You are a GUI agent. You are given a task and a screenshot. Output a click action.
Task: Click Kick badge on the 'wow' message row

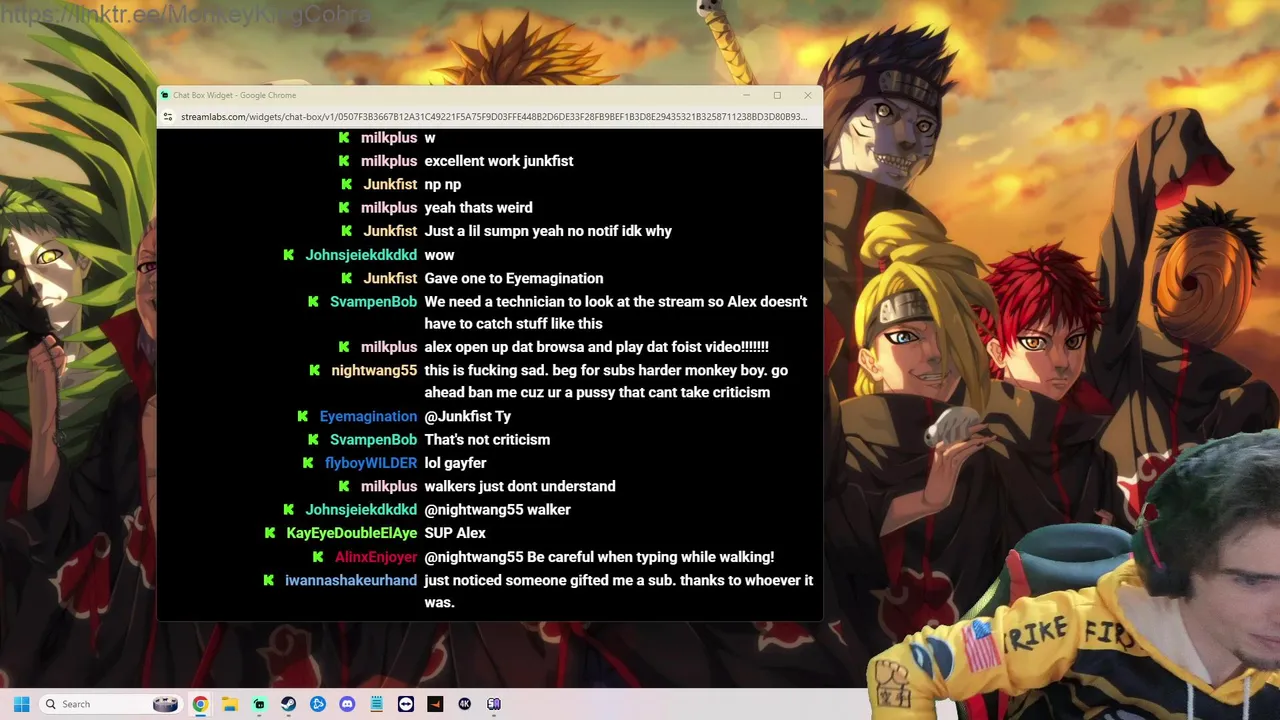click(289, 255)
